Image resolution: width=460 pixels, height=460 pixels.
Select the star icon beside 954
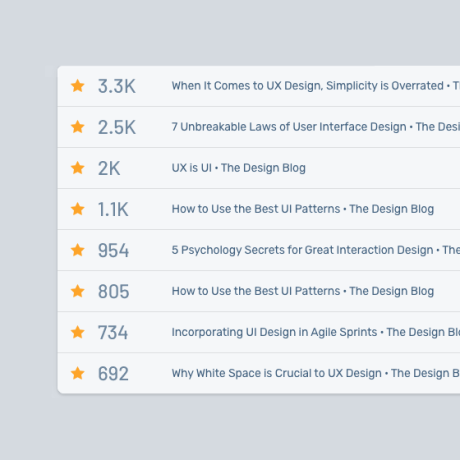(x=78, y=250)
